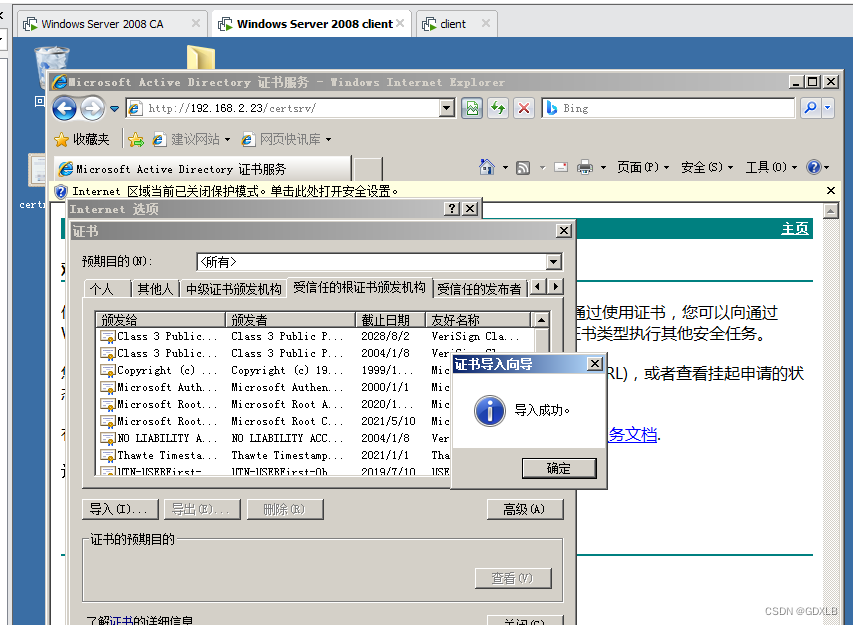Click the 证书 link in the details text
The width and height of the screenshot is (853, 625).
point(121,620)
